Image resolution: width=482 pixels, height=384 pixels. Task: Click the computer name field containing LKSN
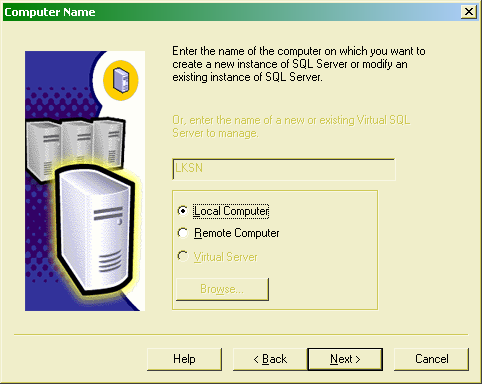click(x=284, y=169)
